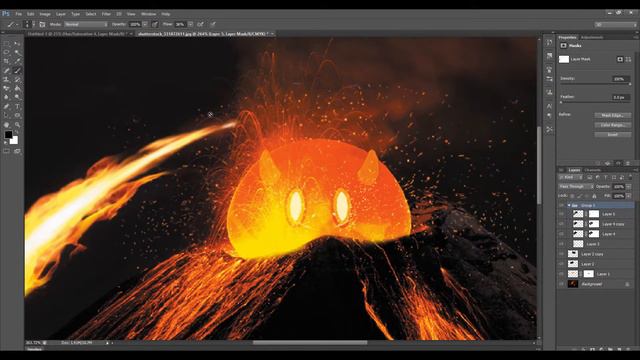640x360 pixels.
Task: Hide Layer 1
Action: [562, 274]
